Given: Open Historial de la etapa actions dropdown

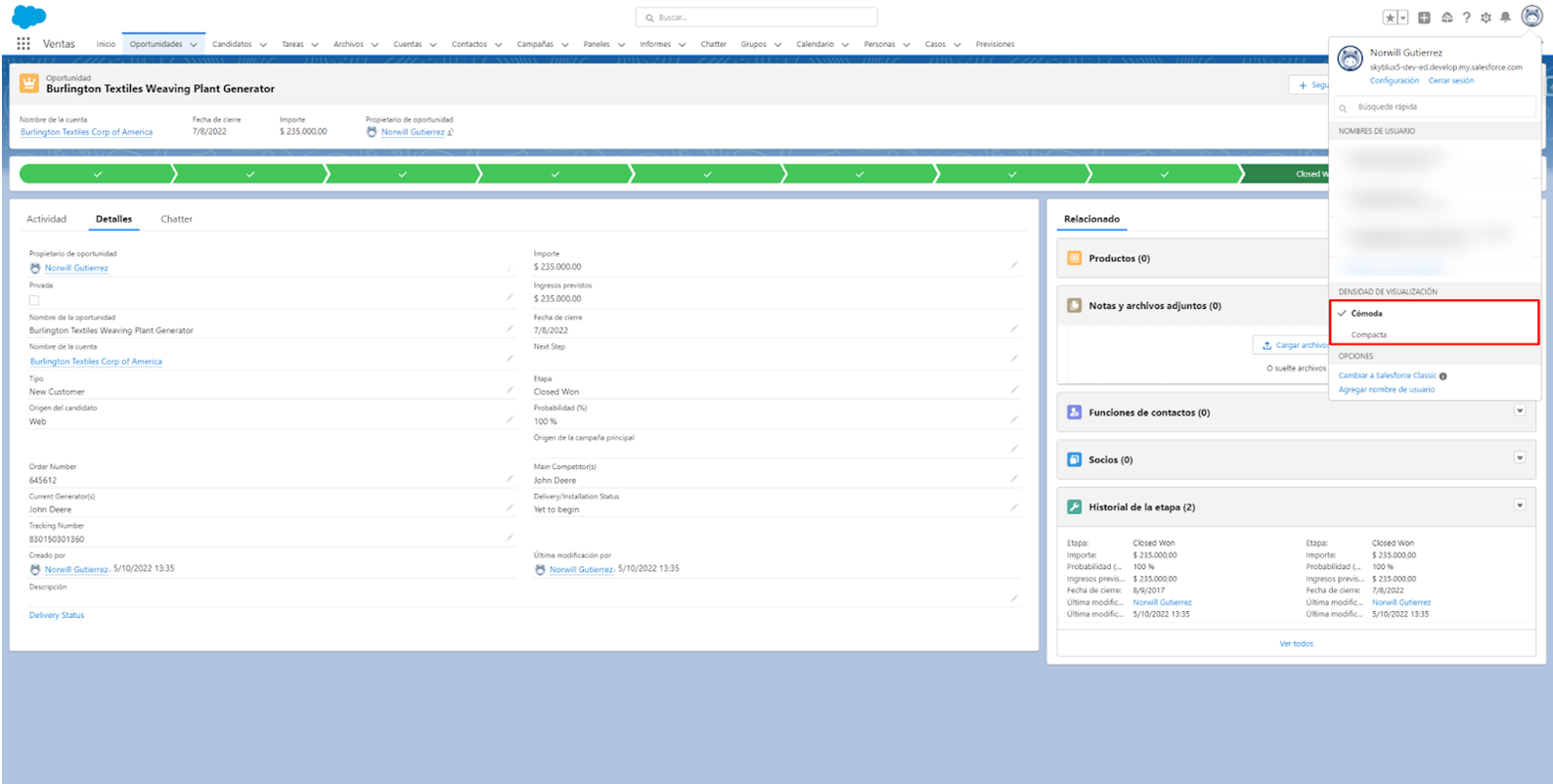Looking at the screenshot, I should (x=1520, y=505).
